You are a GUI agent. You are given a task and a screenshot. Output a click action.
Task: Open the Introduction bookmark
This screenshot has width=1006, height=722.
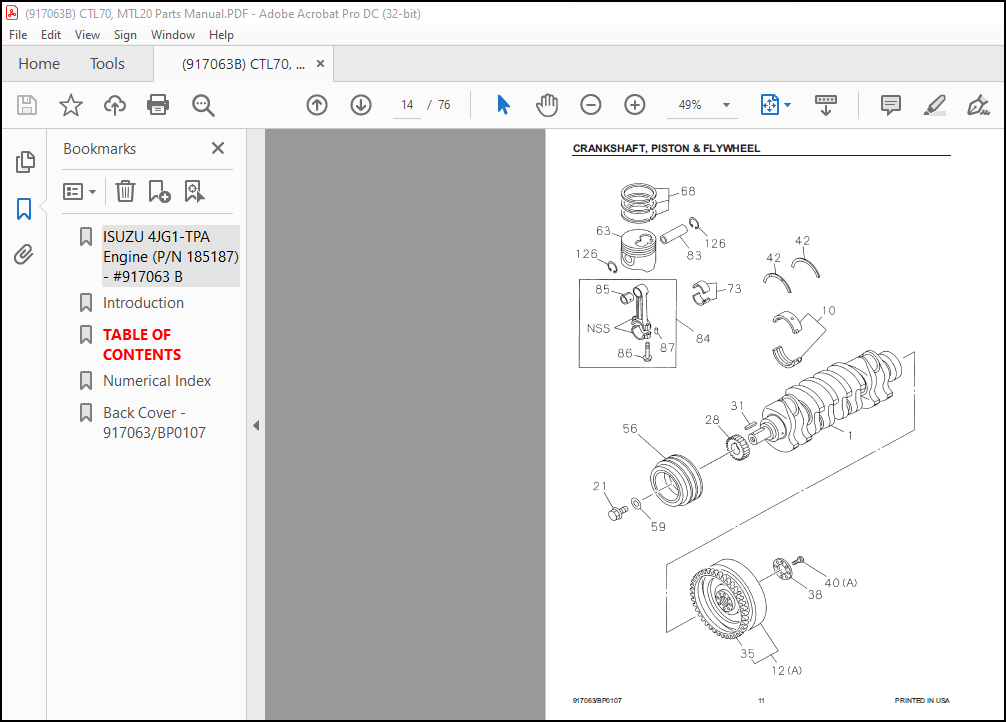tap(143, 303)
